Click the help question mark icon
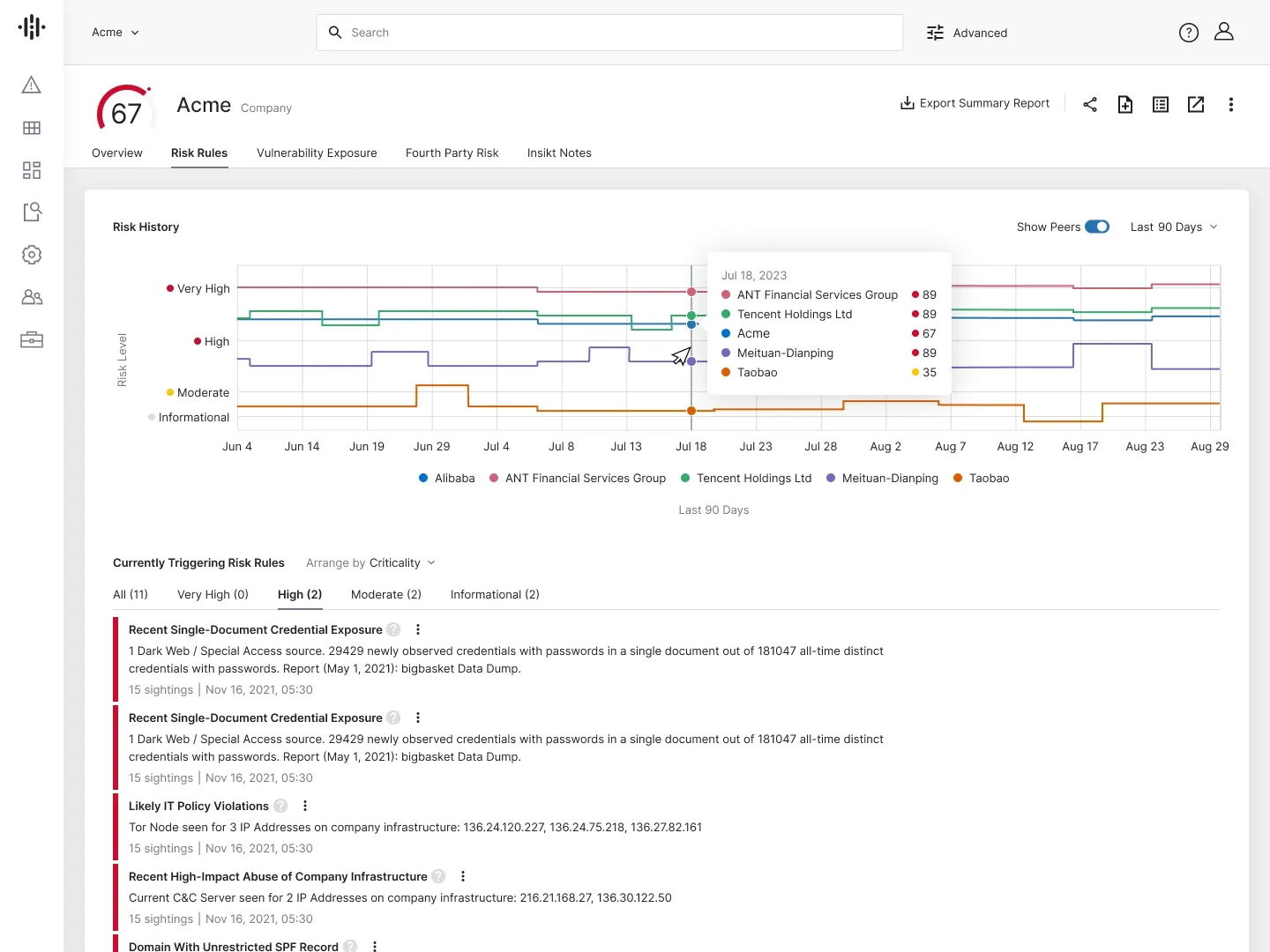Viewport: 1270px width, 952px height. tap(1189, 33)
